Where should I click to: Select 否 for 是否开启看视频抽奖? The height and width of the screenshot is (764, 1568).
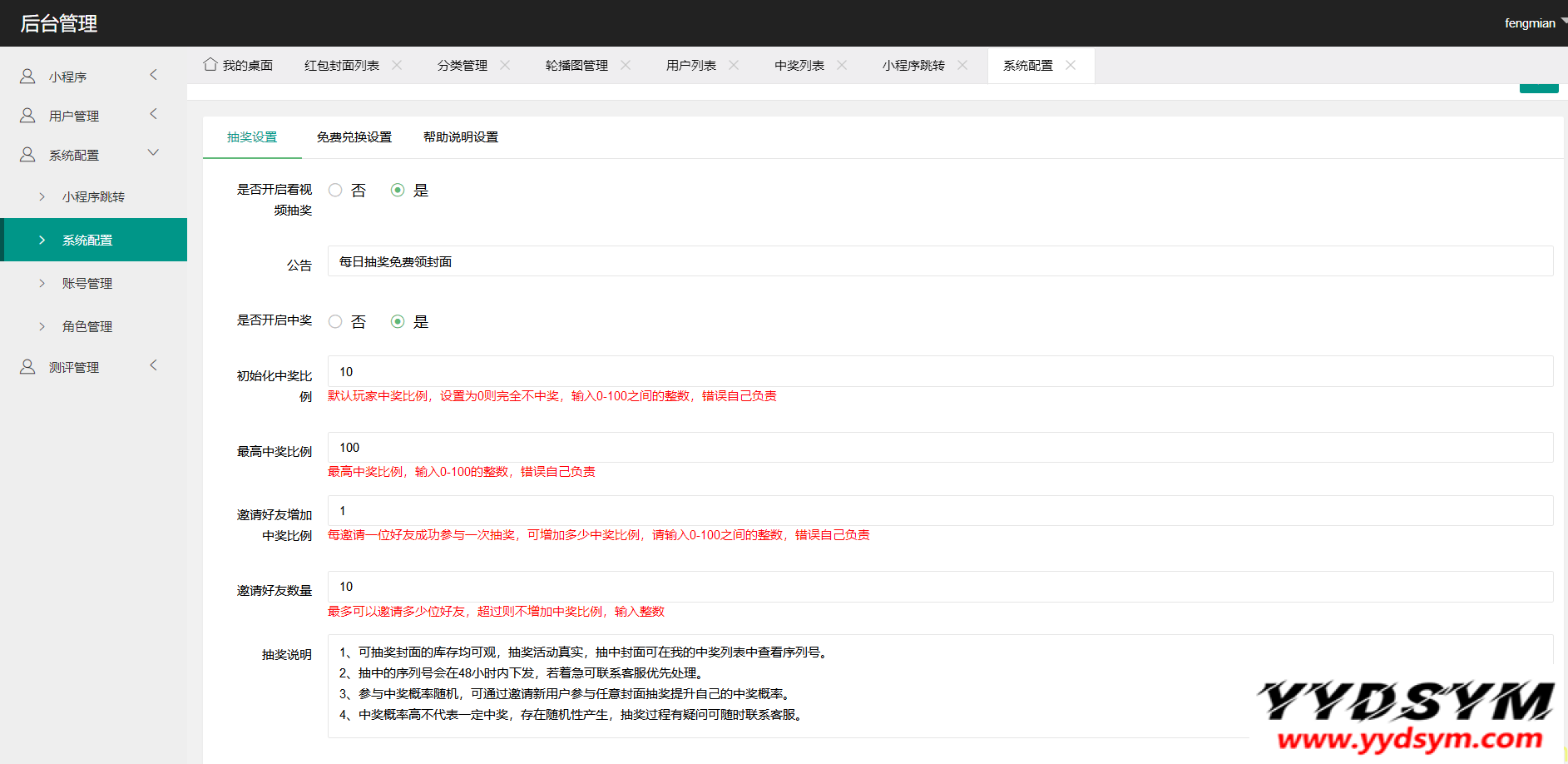click(x=335, y=191)
